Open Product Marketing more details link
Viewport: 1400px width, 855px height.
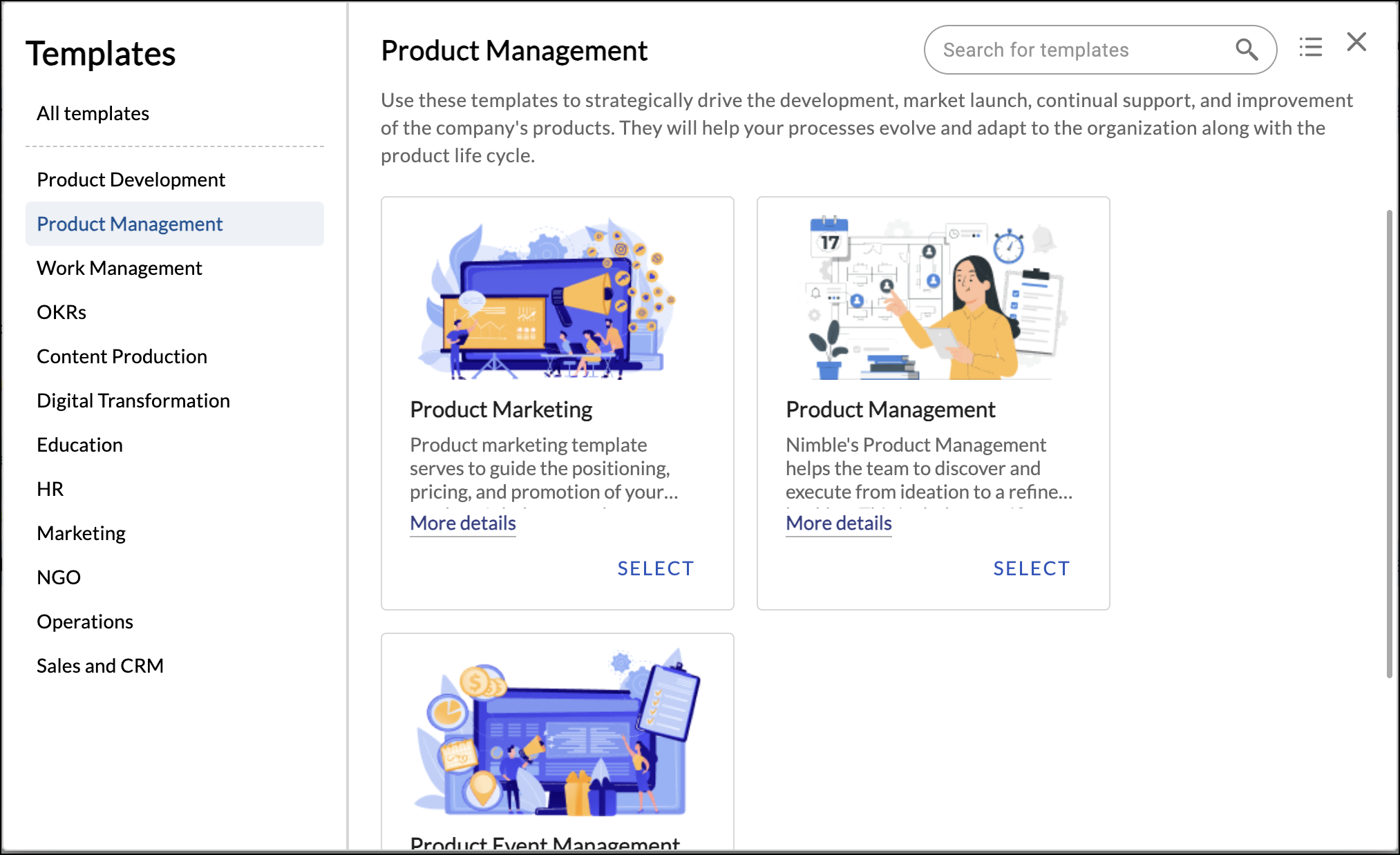[462, 522]
